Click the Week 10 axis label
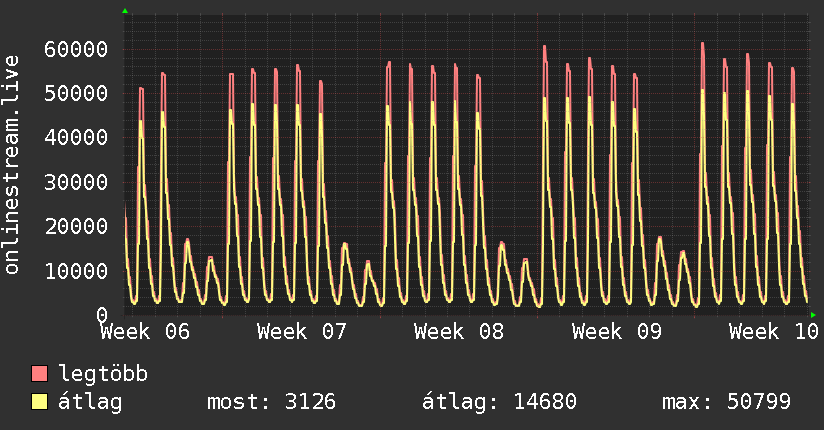The width and height of the screenshot is (824, 430). [774, 332]
